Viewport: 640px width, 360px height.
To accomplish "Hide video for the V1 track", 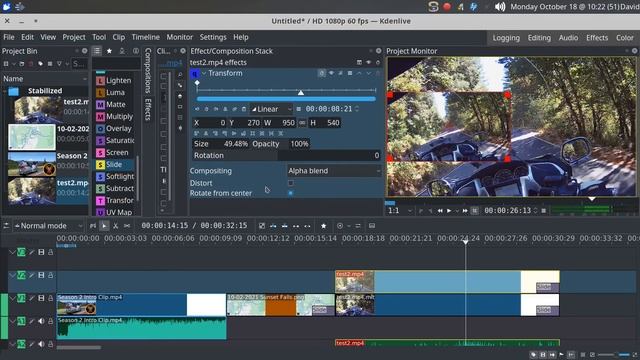I will [41, 298].
